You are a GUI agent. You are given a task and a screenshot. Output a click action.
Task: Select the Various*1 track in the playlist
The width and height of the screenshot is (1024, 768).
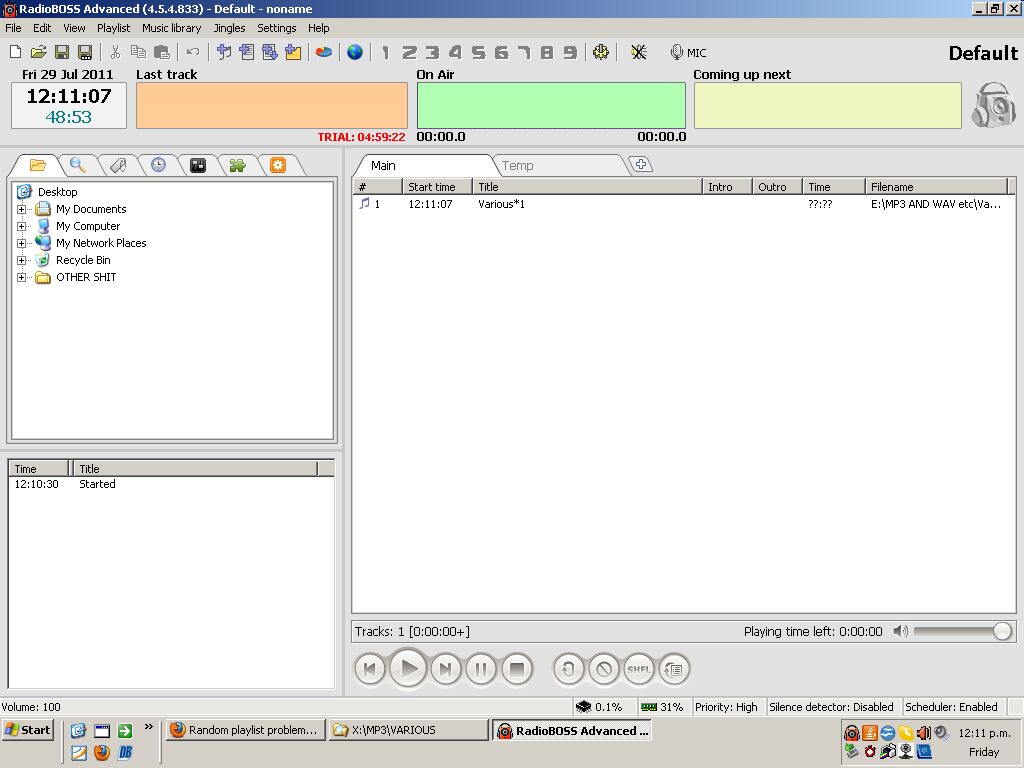click(683, 204)
